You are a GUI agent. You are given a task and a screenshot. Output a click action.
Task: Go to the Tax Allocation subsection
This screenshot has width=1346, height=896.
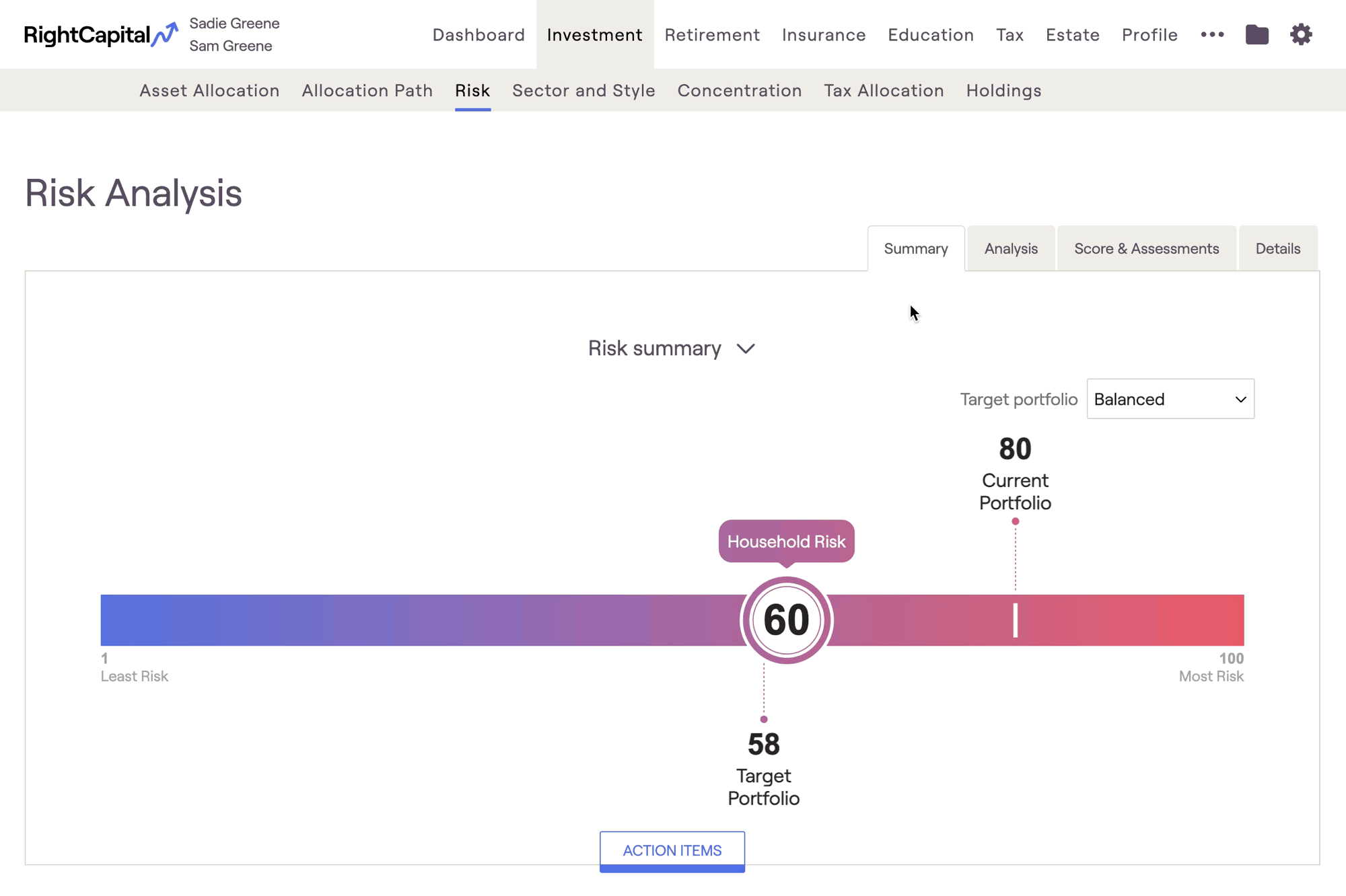click(884, 90)
